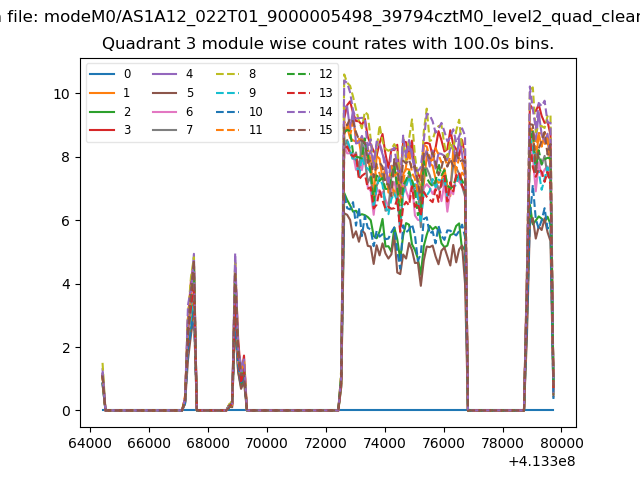640x480 pixels.
Task: Select legend entry 10 in the legend
Action: [241, 112]
